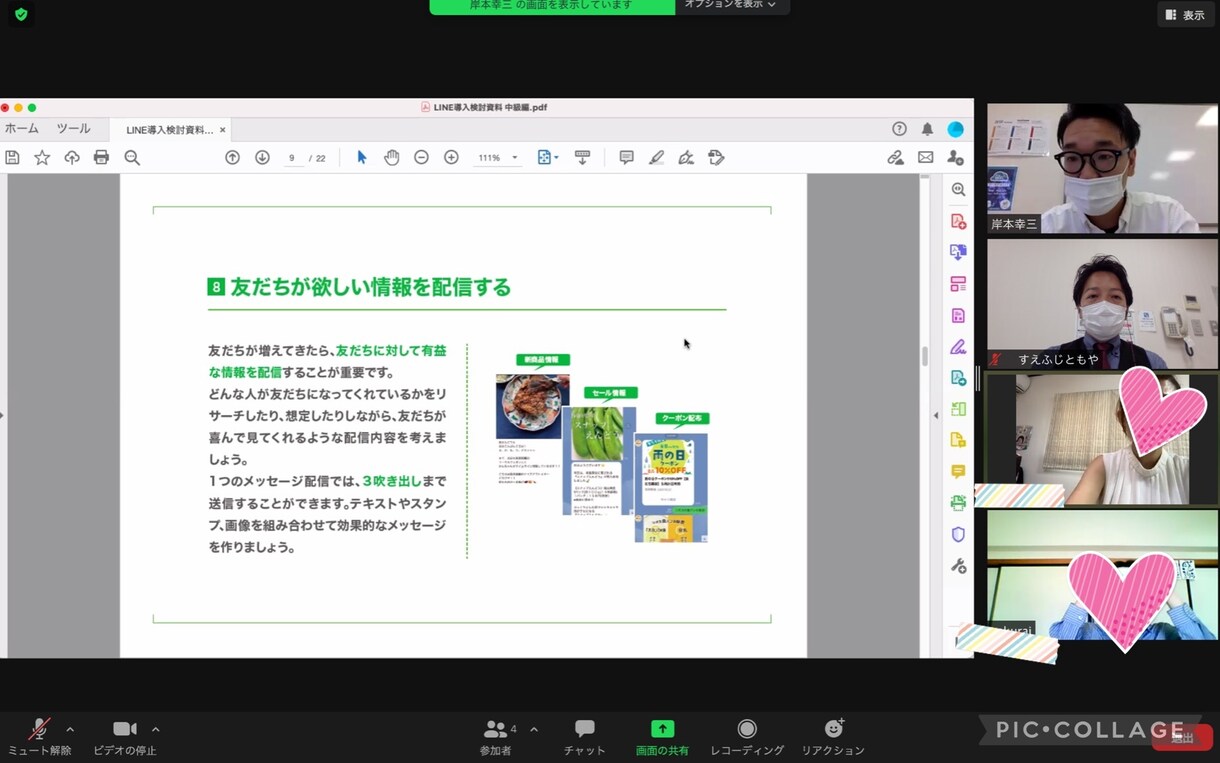Image resolution: width=1220 pixels, height=763 pixels.
Task: Open the 111% zoom level dropdown
Action: 497,158
